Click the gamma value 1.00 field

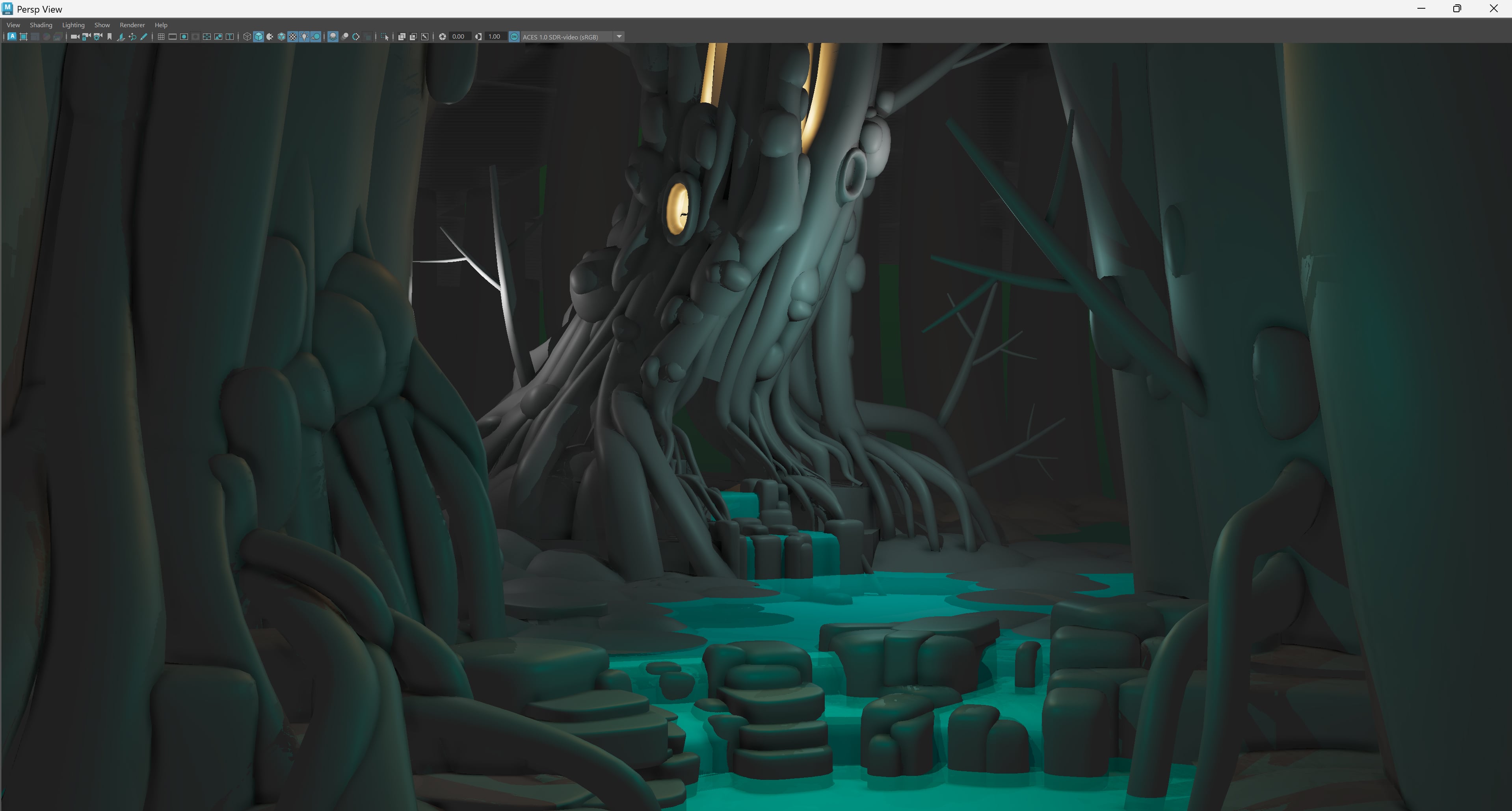[x=494, y=36]
